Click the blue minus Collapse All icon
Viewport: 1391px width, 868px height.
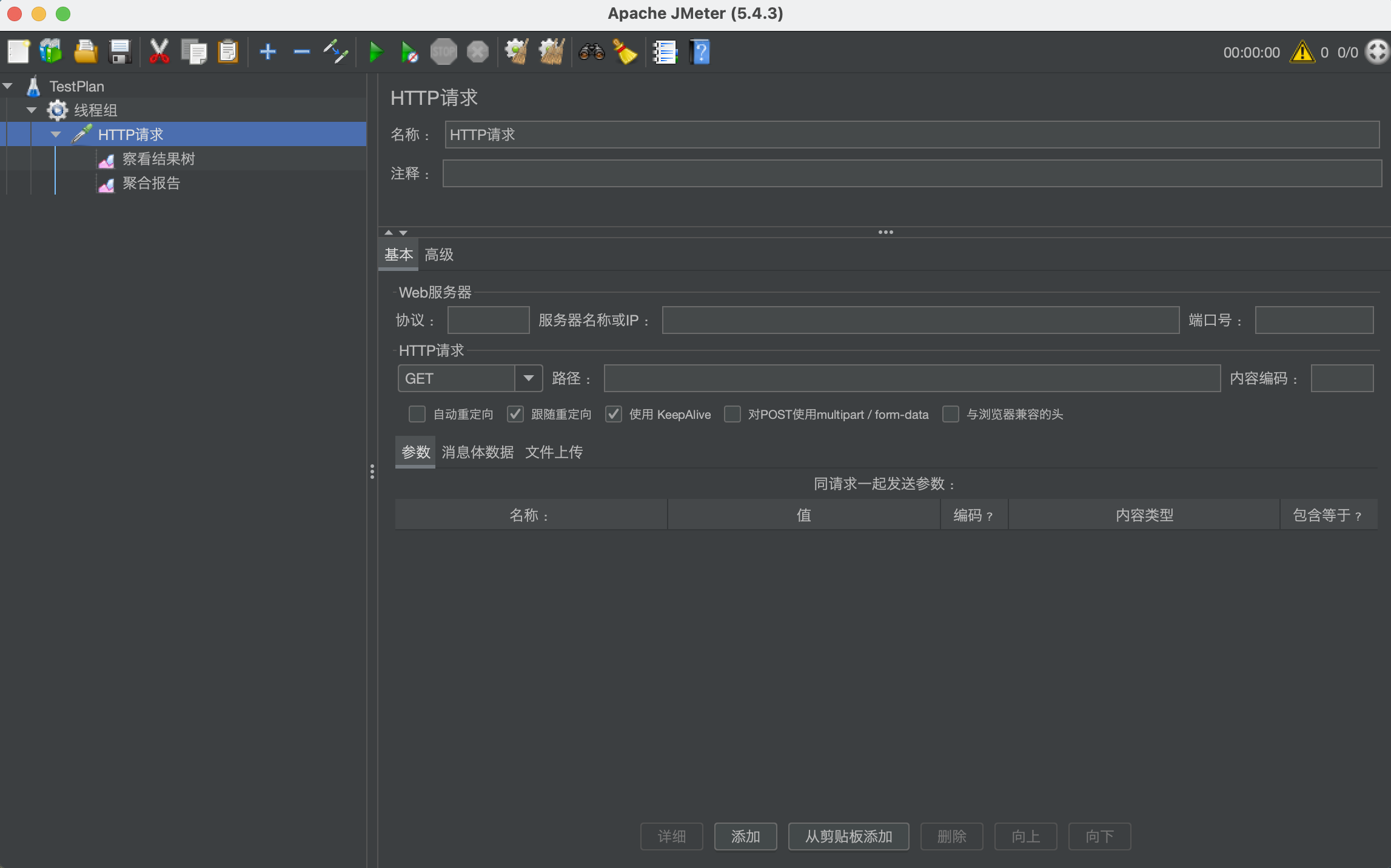301,52
